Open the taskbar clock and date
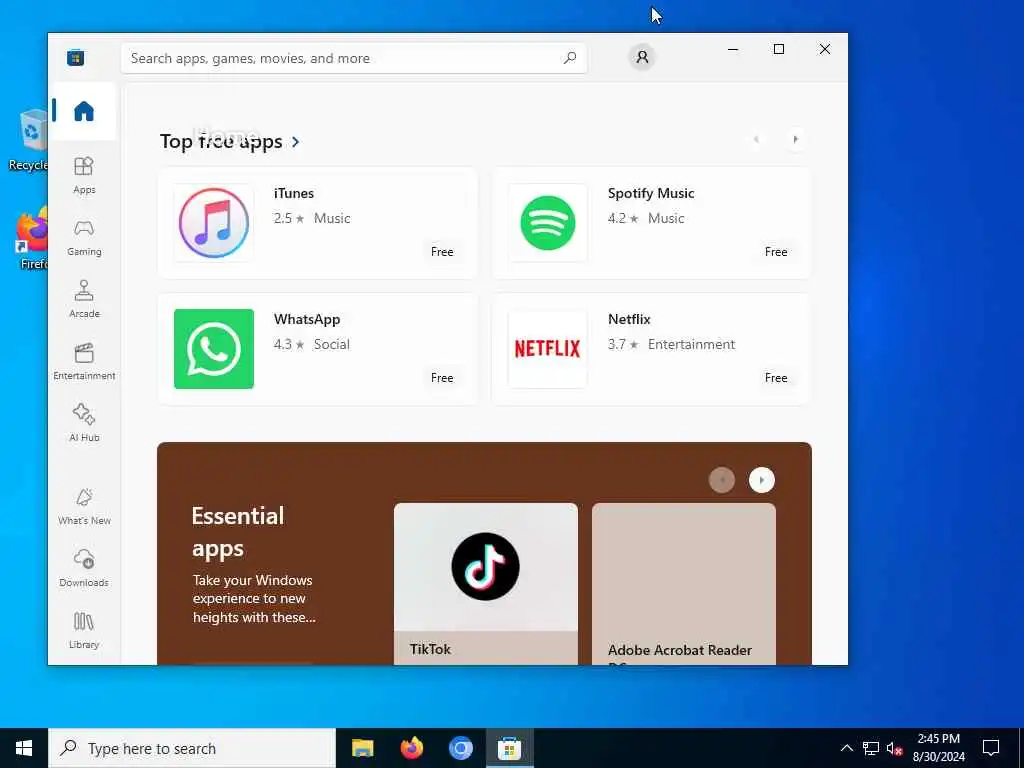1024x768 pixels. point(938,748)
